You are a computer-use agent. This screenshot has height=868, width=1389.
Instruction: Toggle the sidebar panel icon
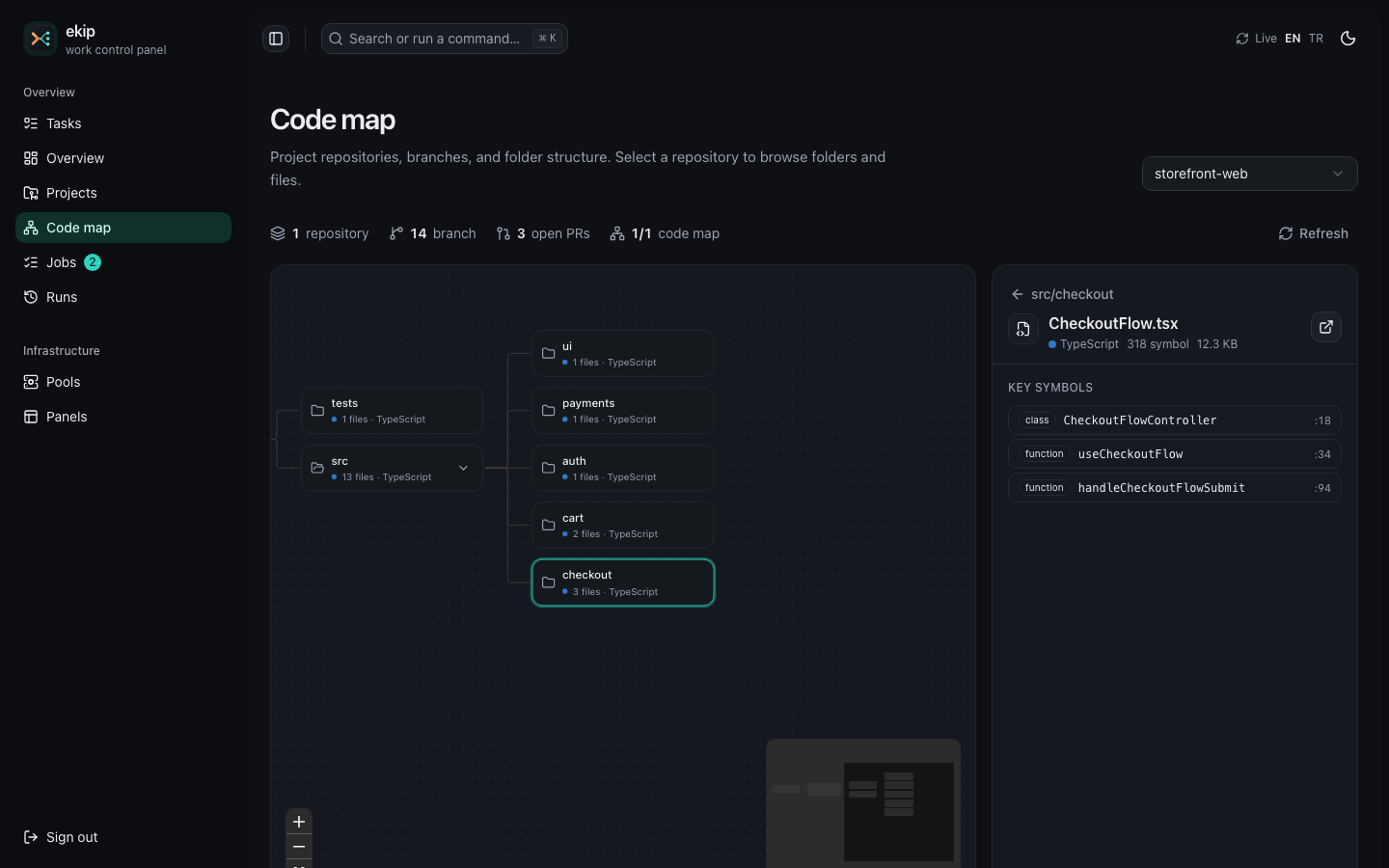tap(276, 39)
